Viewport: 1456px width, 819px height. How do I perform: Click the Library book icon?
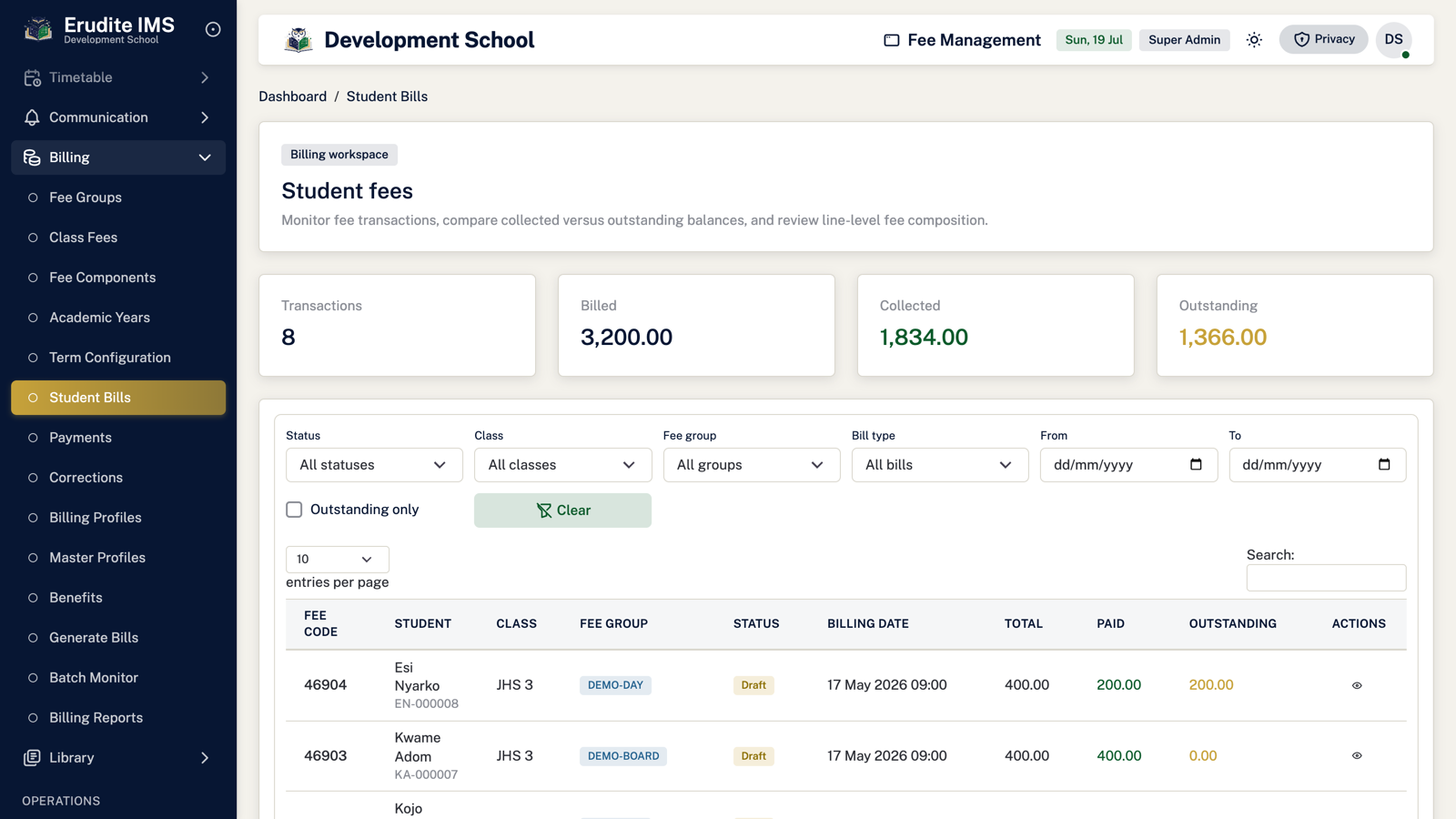[32, 757]
